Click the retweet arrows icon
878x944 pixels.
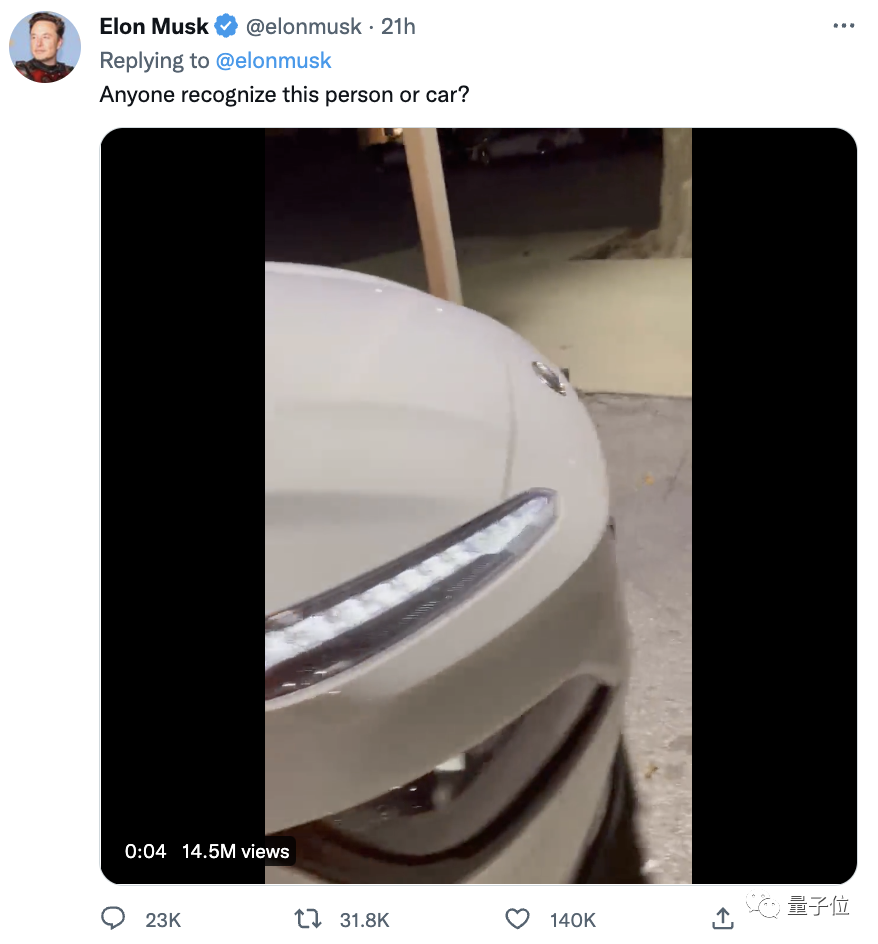tap(308, 919)
